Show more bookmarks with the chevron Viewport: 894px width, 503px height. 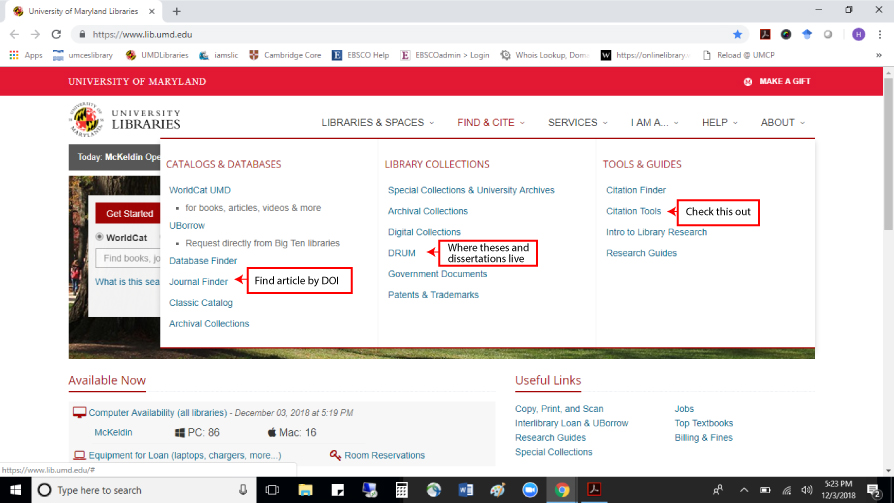click(x=879, y=55)
